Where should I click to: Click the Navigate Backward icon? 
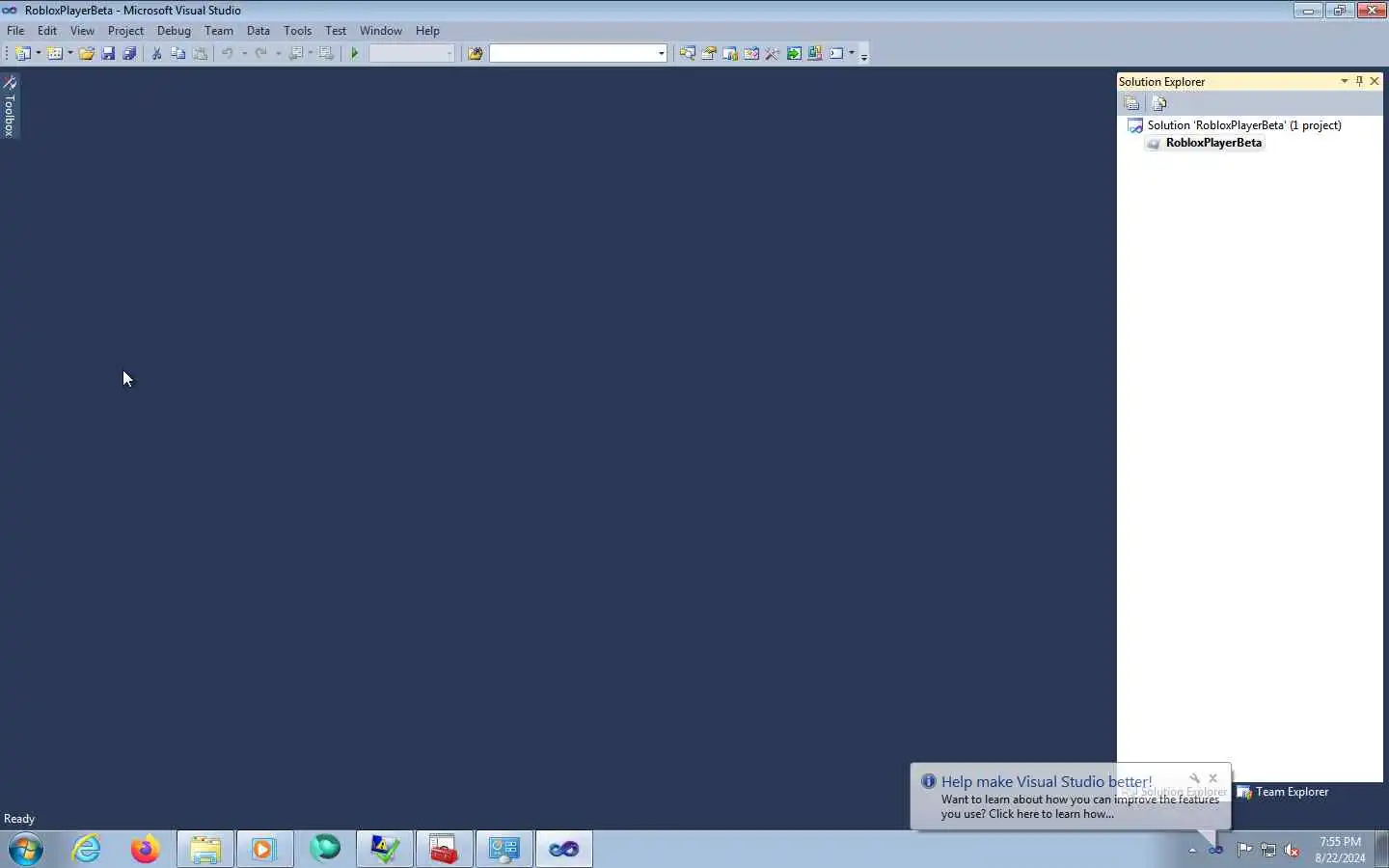tap(295, 54)
